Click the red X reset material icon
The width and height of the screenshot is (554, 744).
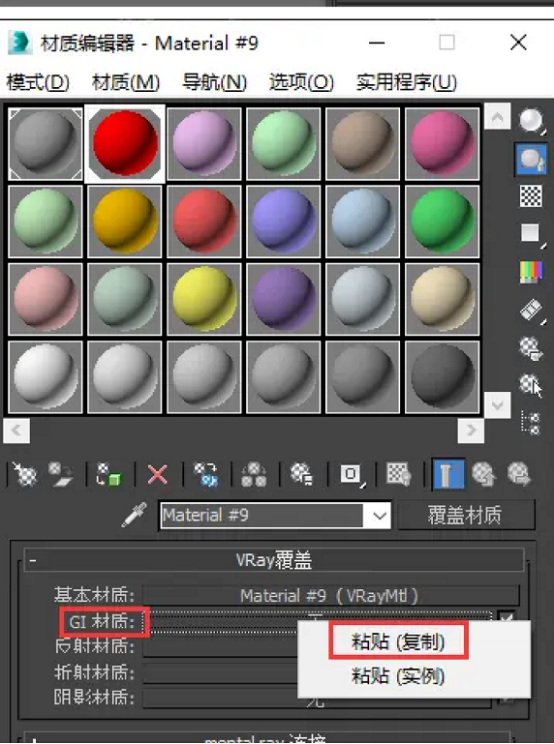pyautogui.click(x=157, y=474)
